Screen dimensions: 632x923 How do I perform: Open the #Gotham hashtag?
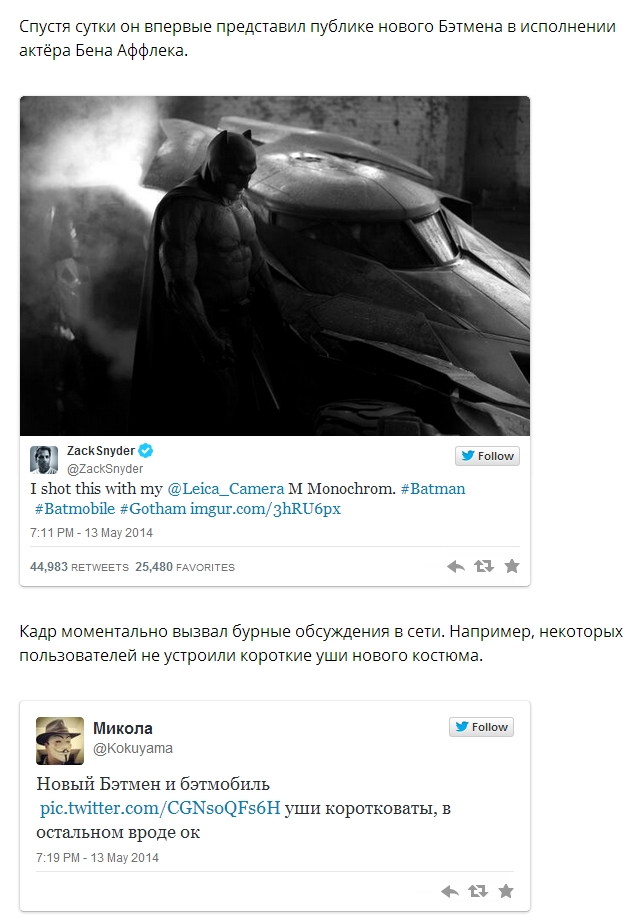coord(153,509)
